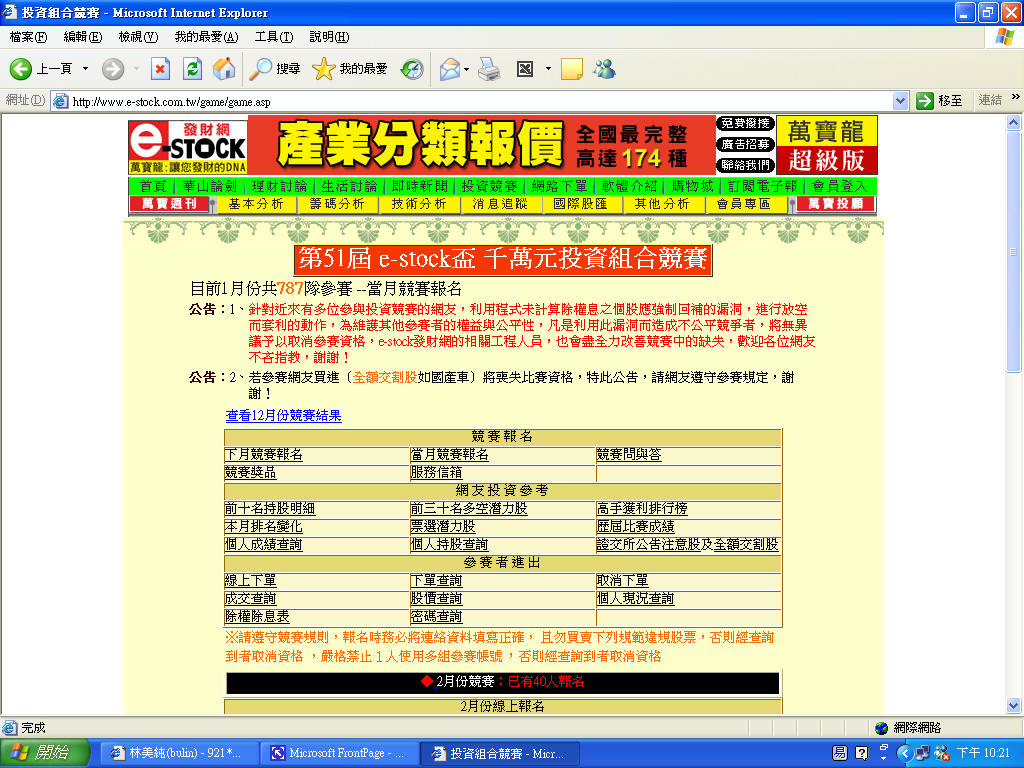Click the vertical scrollbar up arrow
Viewport: 1024px width, 768px height.
[x=1014, y=122]
